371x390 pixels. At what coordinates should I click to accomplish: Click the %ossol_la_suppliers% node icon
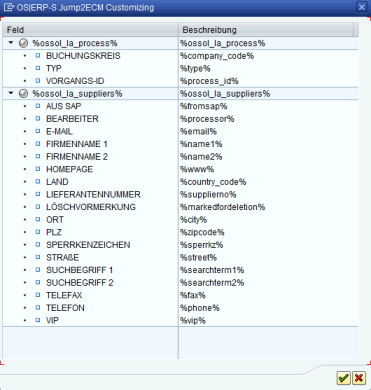click(x=23, y=94)
